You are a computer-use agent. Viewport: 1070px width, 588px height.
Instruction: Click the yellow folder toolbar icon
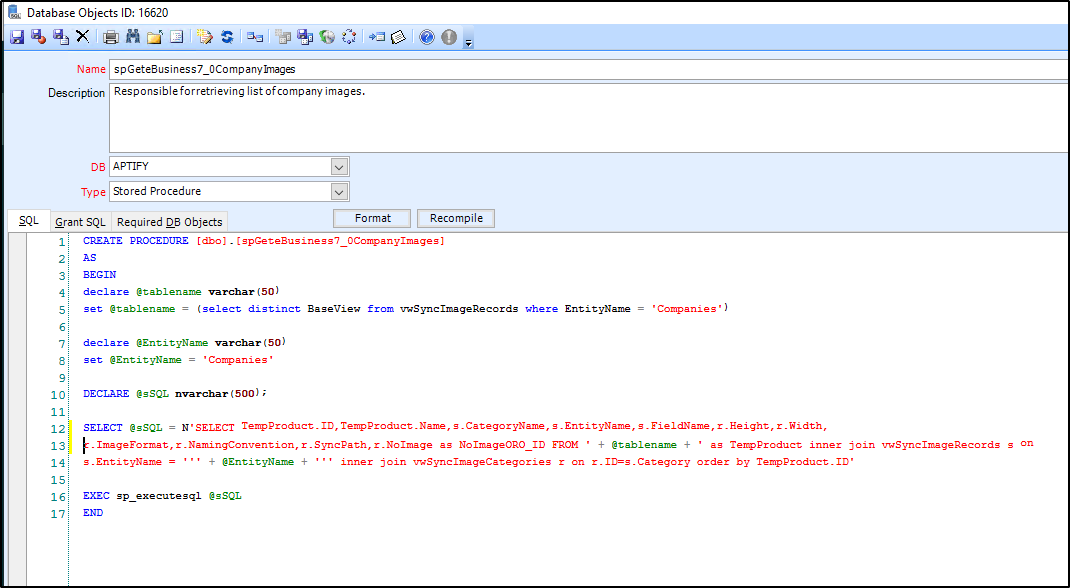(x=154, y=37)
